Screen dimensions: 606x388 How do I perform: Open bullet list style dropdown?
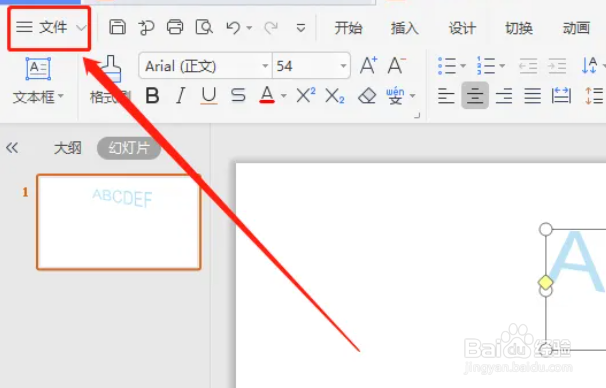coord(463,66)
